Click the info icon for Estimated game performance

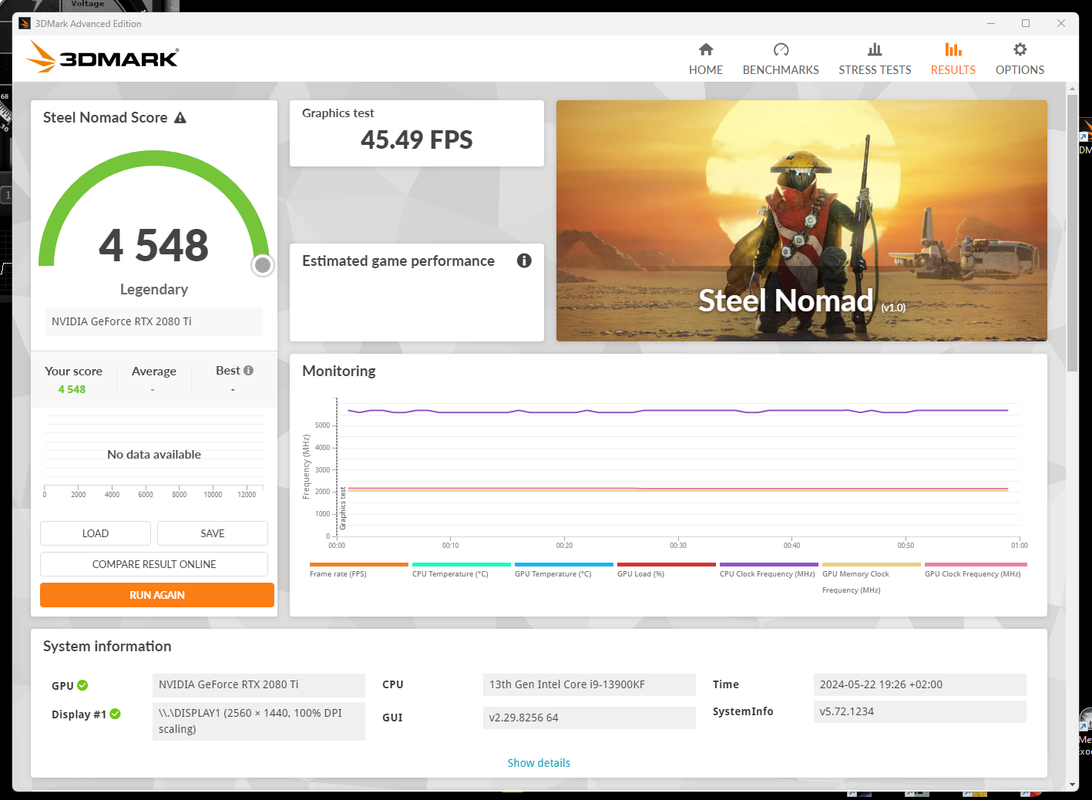pyautogui.click(x=524, y=260)
